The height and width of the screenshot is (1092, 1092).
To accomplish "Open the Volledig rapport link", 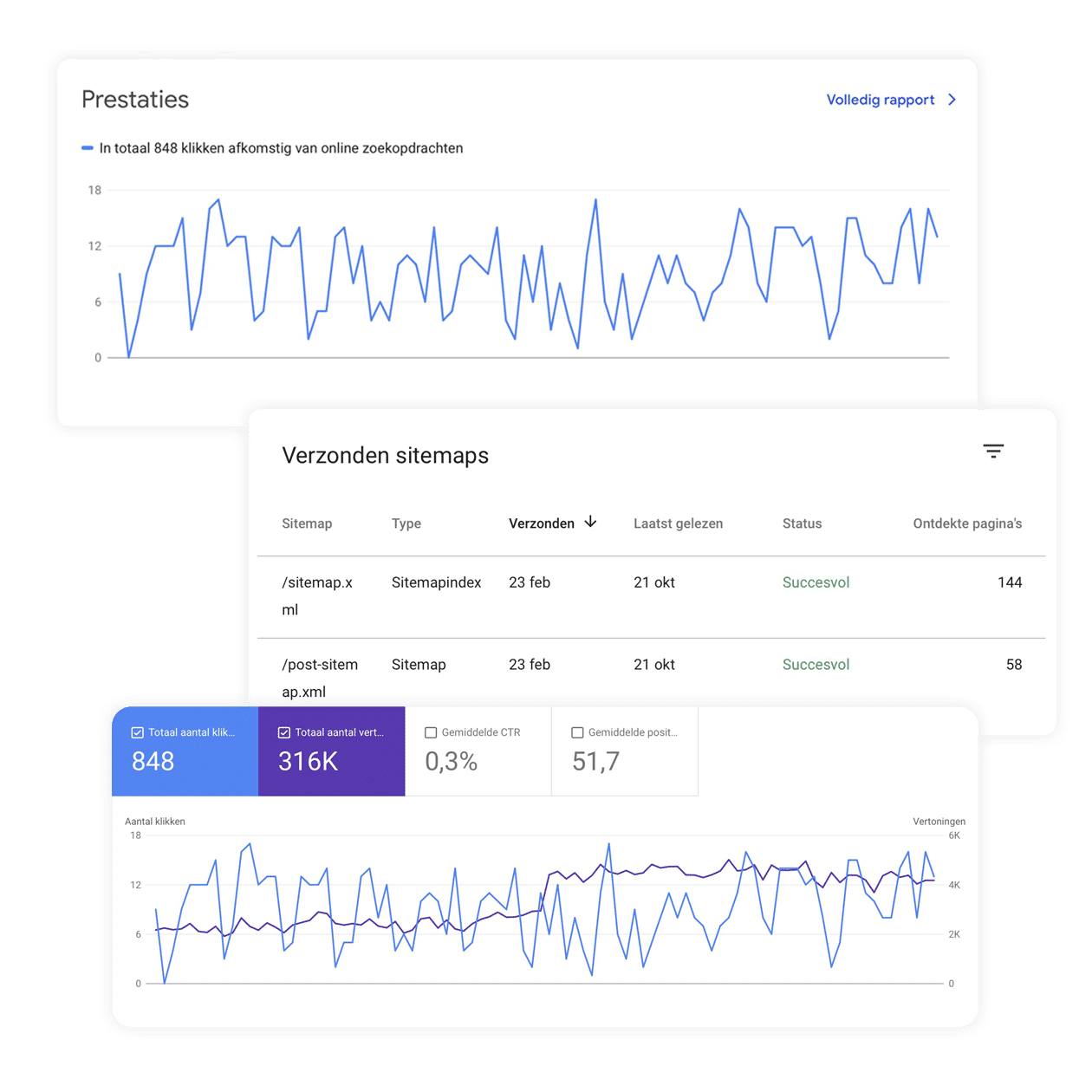I will click(880, 100).
